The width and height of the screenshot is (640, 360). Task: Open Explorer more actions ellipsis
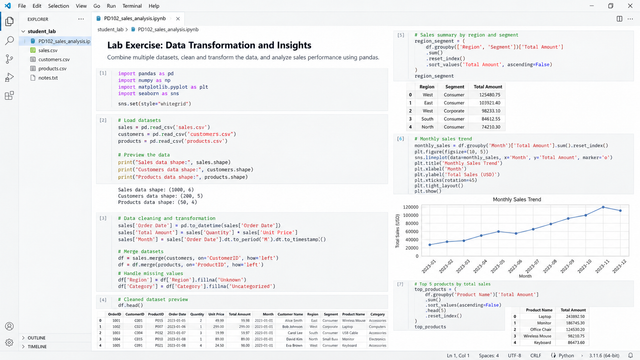[x=81, y=19]
